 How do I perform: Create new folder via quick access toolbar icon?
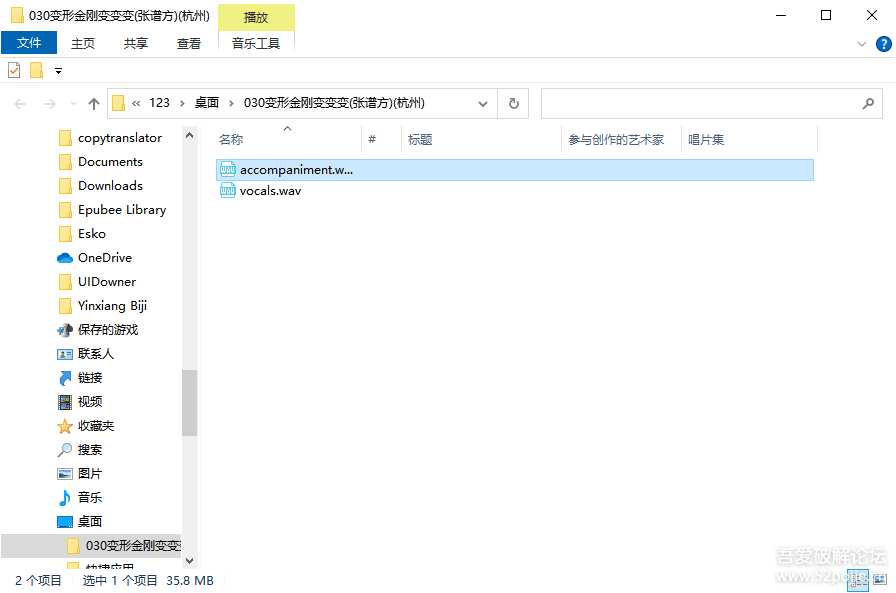coord(34,69)
